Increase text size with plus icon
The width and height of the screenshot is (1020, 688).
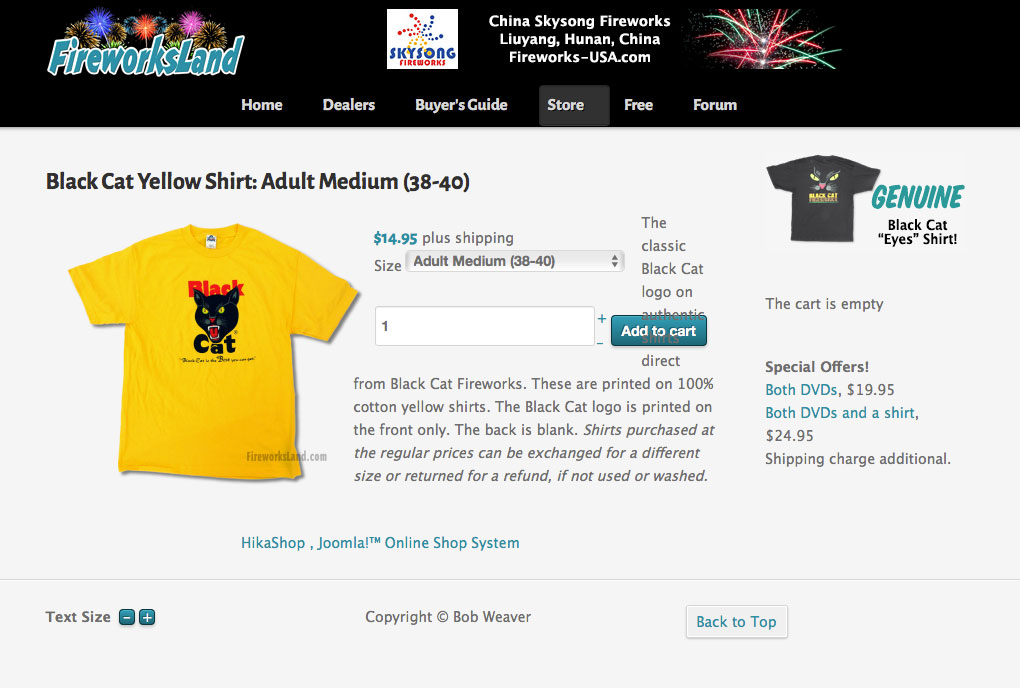pos(147,617)
